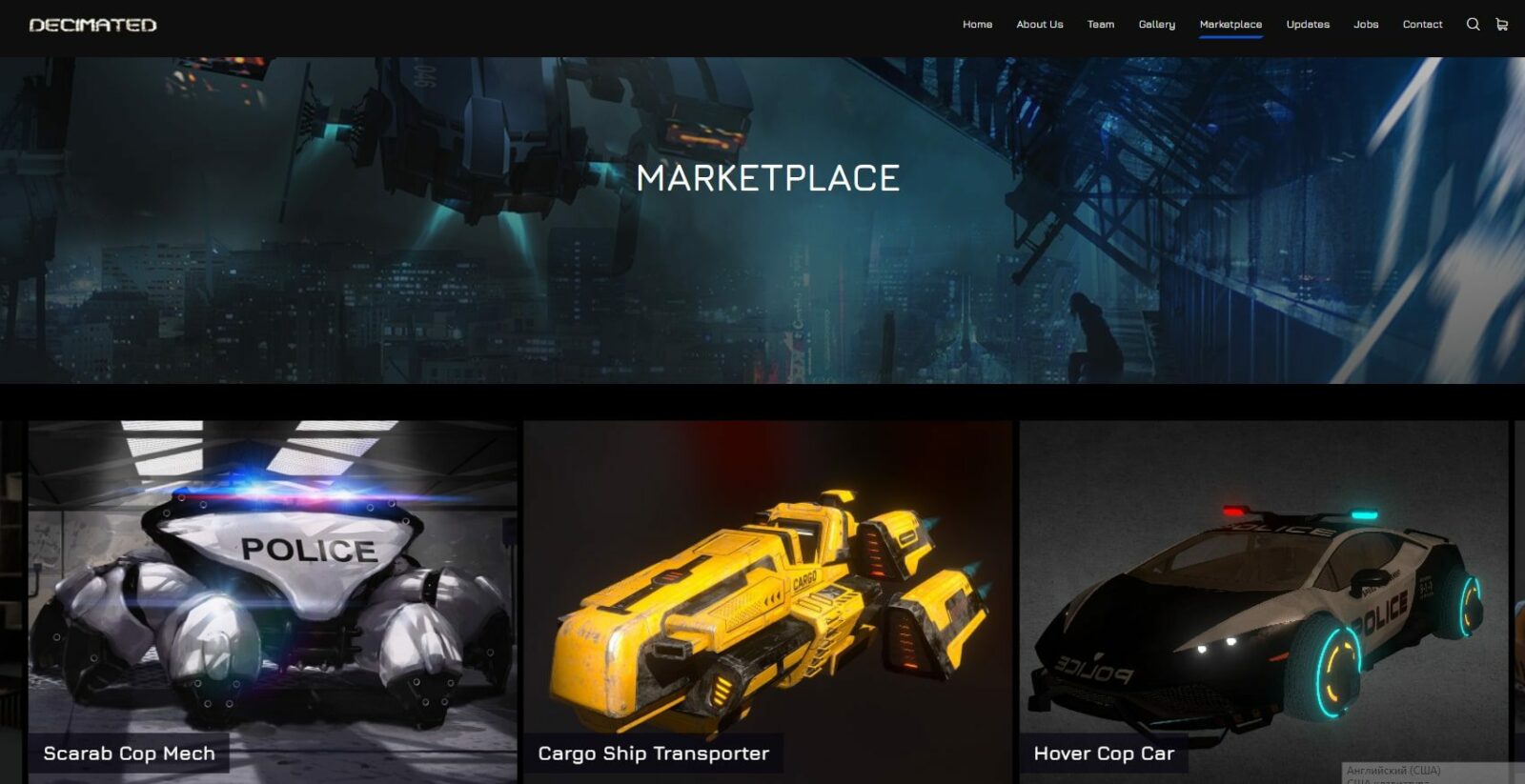Screen dimensions: 1525x784
Task: Open the shopping cart icon
Action: click(1502, 25)
